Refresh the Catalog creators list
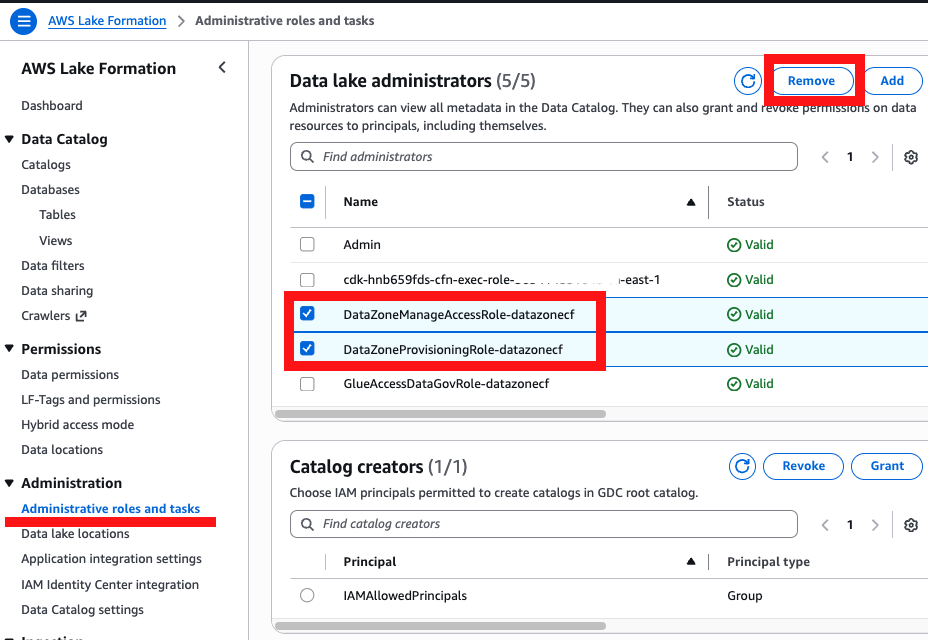 [x=742, y=466]
